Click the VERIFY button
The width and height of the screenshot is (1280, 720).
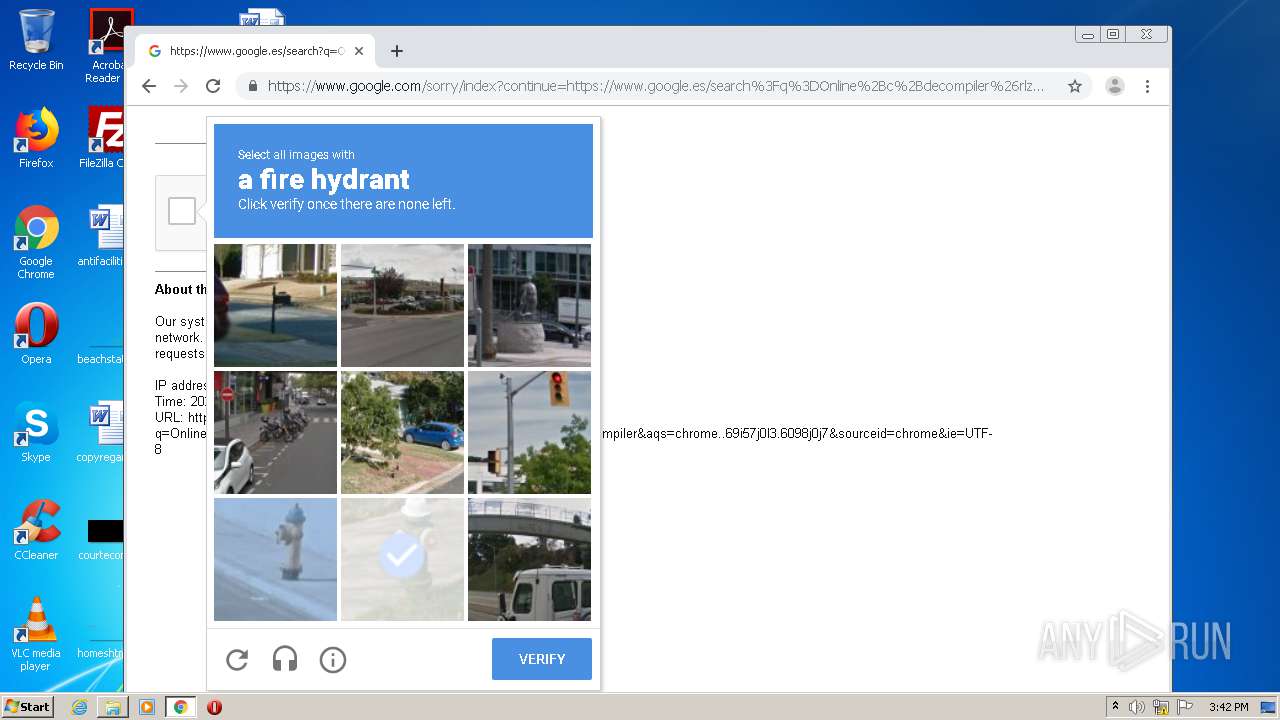[542, 659]
